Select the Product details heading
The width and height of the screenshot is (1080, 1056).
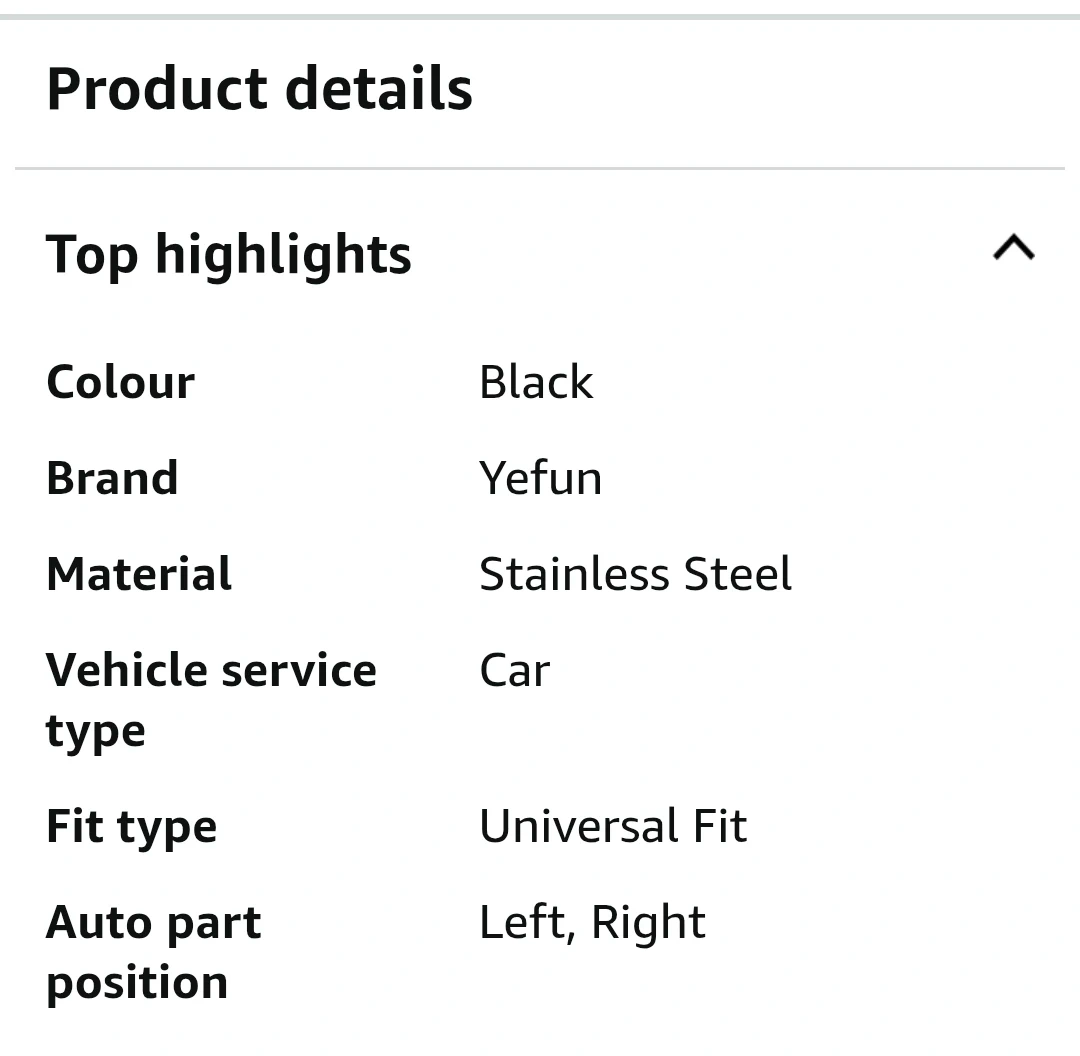pos(259,89)
